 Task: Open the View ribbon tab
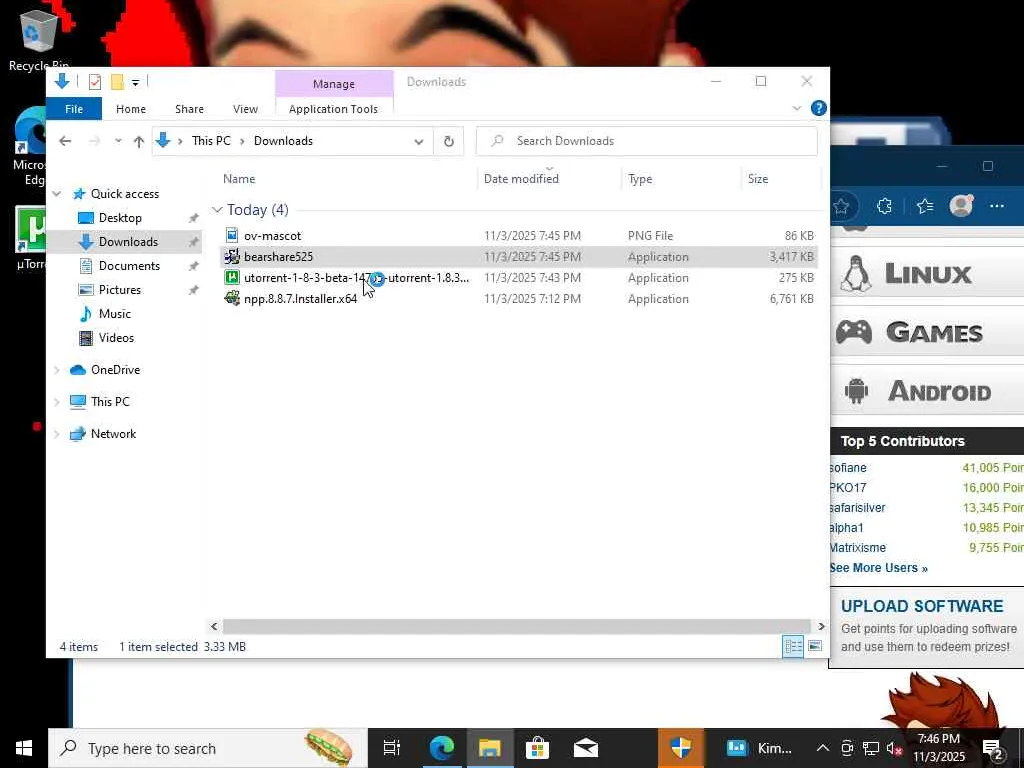(x=246, y=109)
